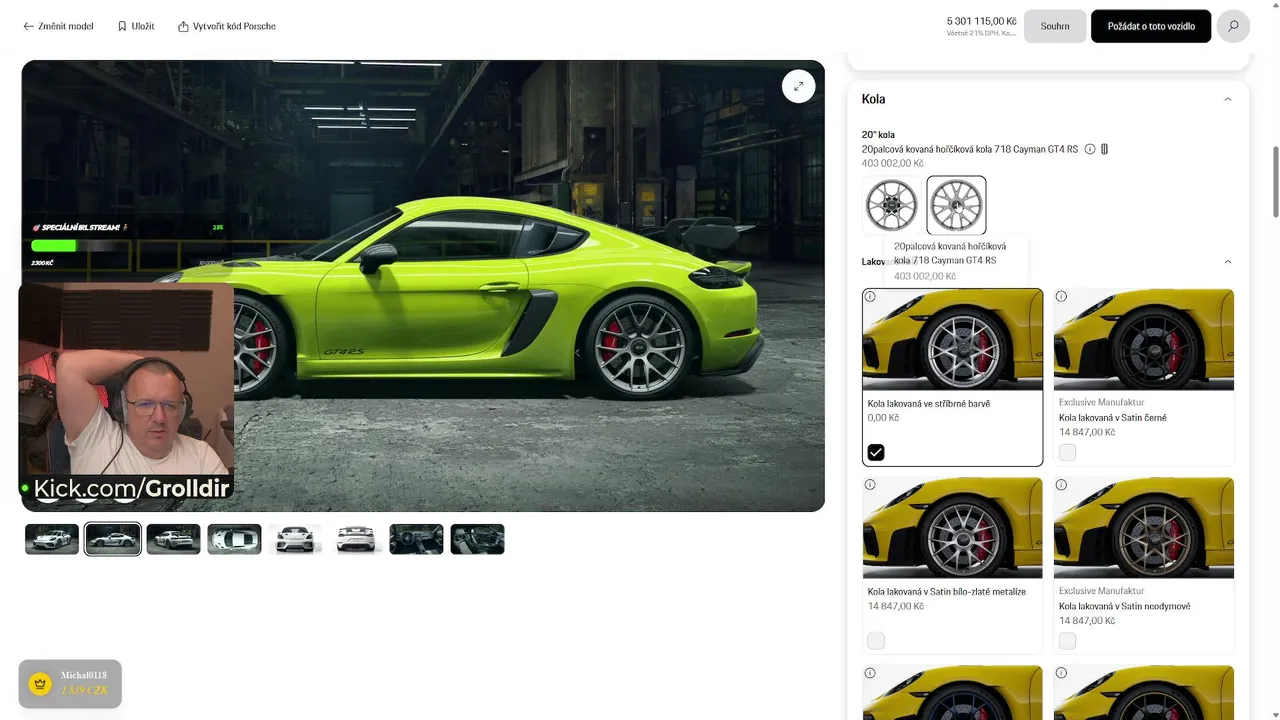Tick the checkbox for Satin černé wheels
1280x720 pixels.
click(1068, 453)
